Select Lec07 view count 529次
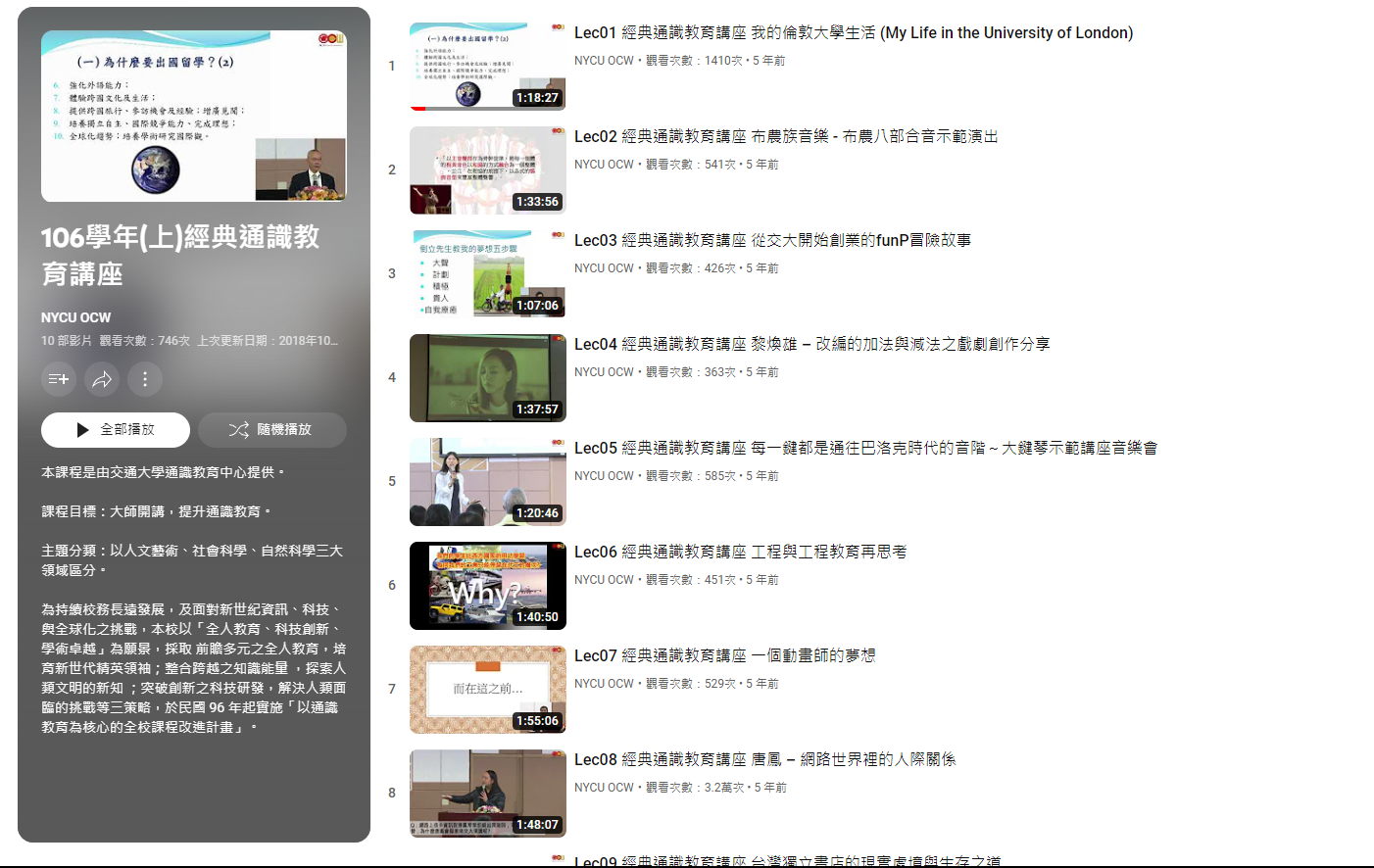 tap(691, 684)
